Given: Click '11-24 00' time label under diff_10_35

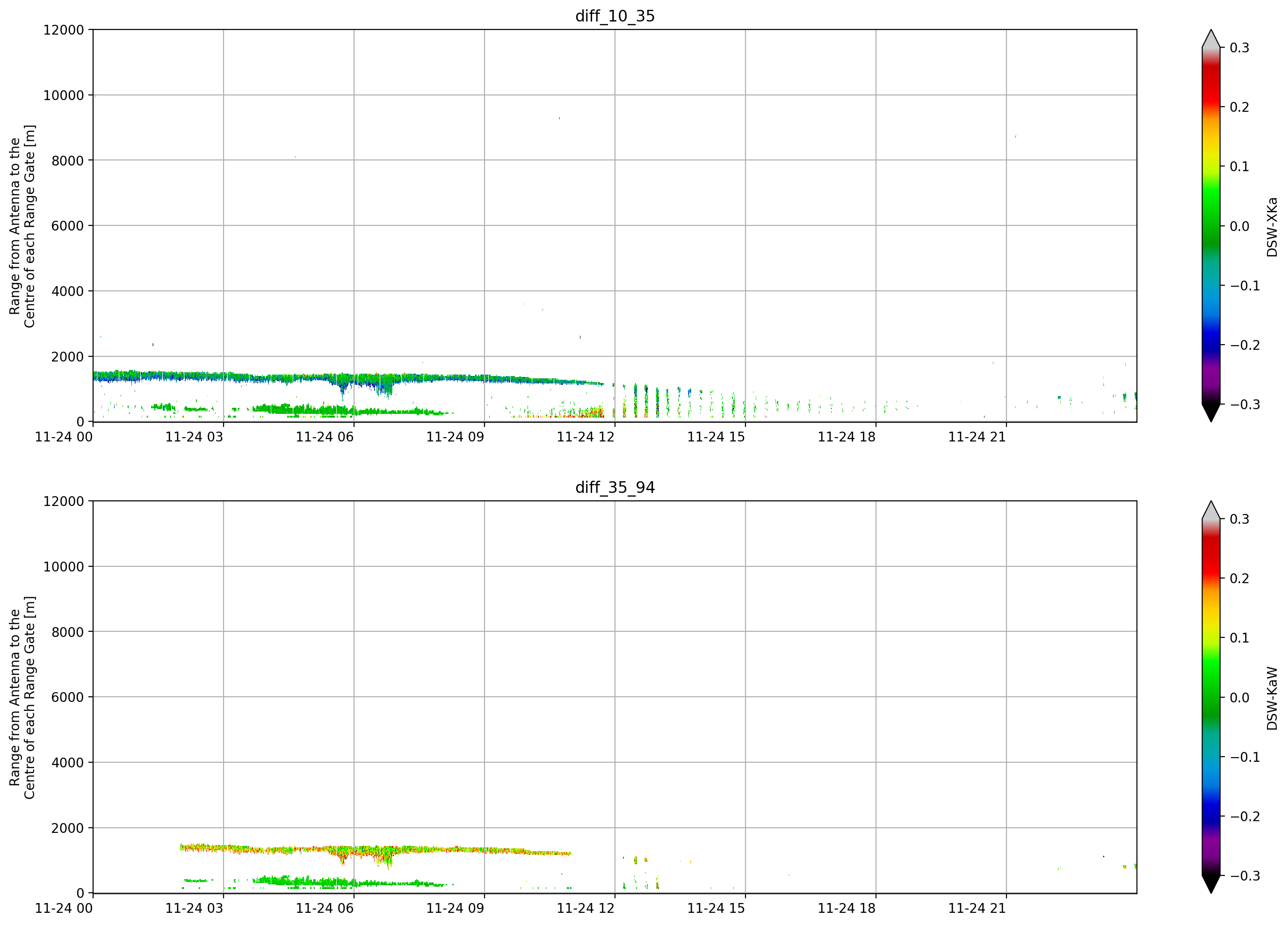Looking at the screenshot, I should [x=64, y=437].
